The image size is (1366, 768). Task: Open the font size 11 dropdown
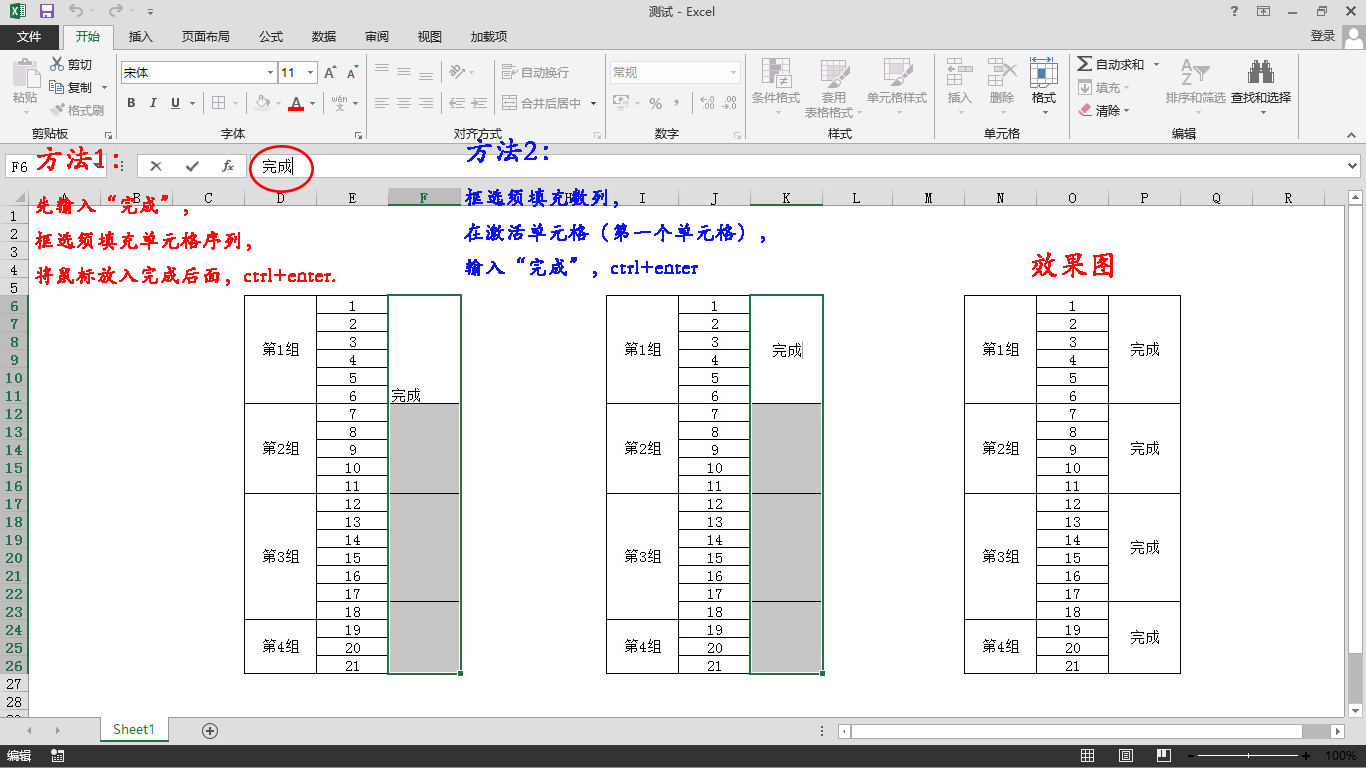click(x=311, y=73)
